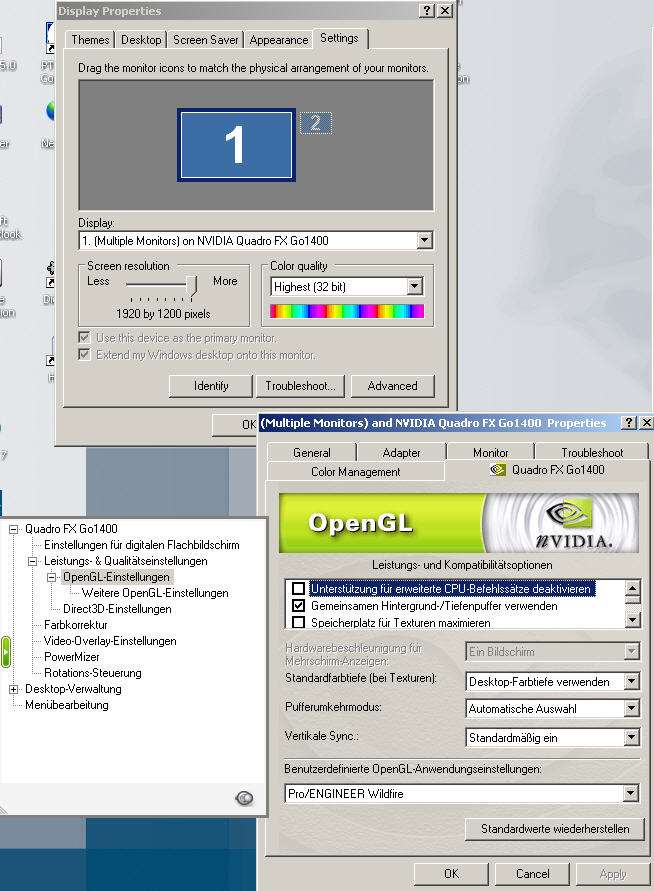Click the Advanced button
The width and height of the screenshot is (654, 891).
coord(392,386)
